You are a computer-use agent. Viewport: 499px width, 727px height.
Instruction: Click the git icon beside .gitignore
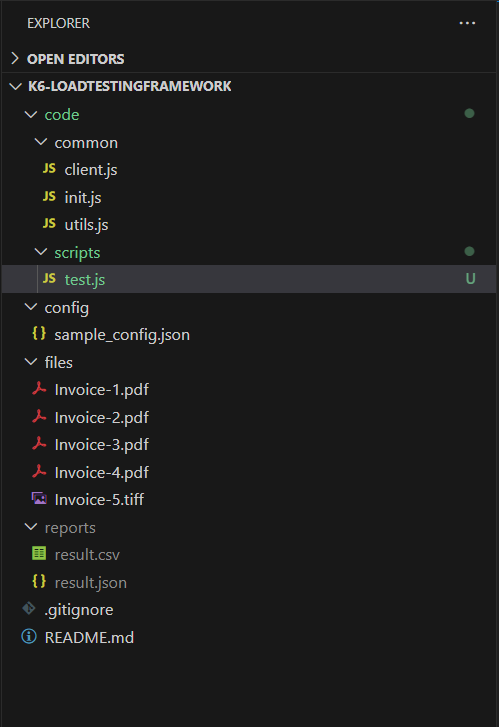click(29, 608)
